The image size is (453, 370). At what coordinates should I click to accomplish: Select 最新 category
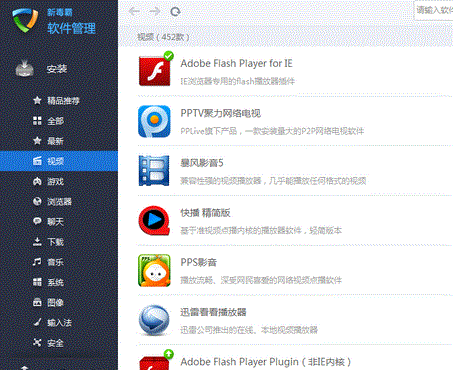point(59,141)
